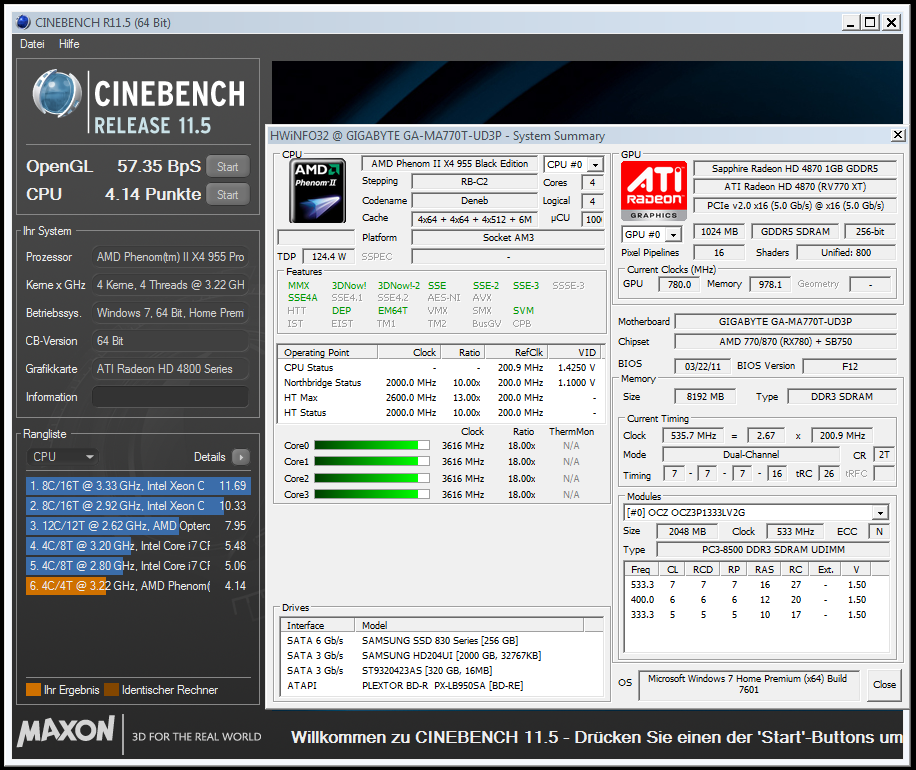Click the Socket AM3 platform field

coord(508,238)
